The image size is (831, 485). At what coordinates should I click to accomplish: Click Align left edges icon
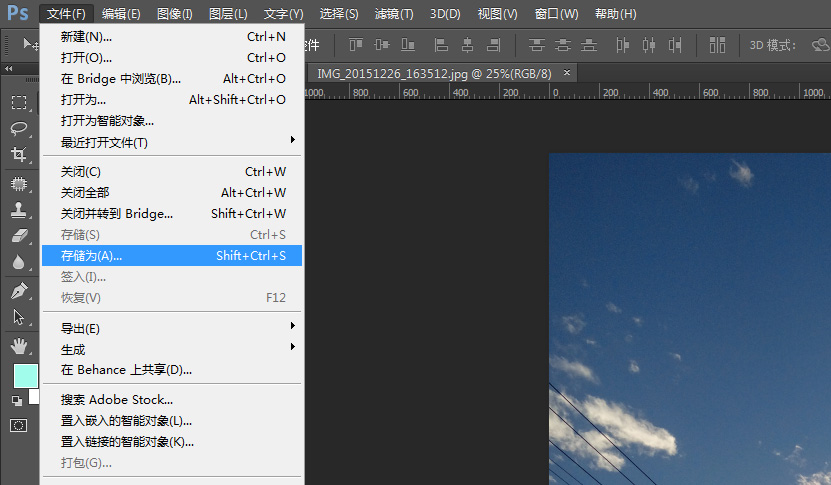(x=441, y=45)
